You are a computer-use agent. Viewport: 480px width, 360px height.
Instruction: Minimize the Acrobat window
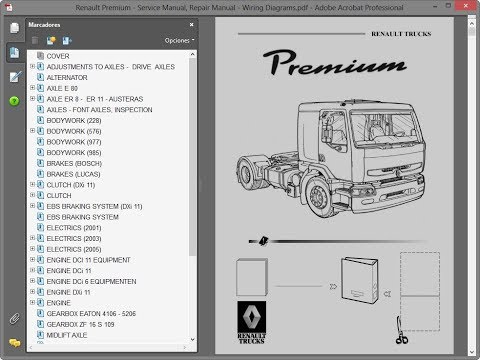tap(435, 6)
